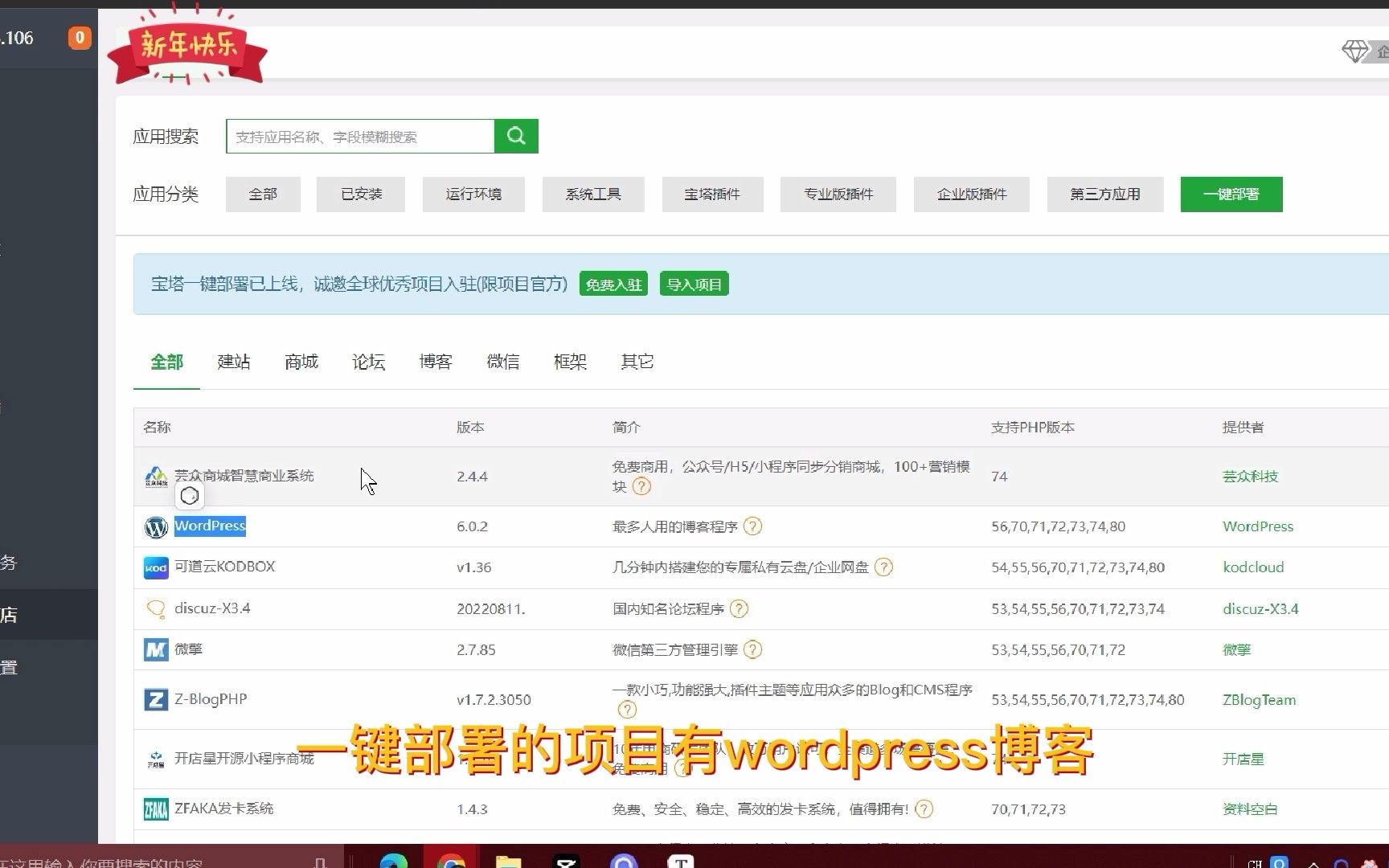The width and height of the screenshot is (1389, 868).
Task: Switch to the 全部 deployment tab
Action: point(167,362)
